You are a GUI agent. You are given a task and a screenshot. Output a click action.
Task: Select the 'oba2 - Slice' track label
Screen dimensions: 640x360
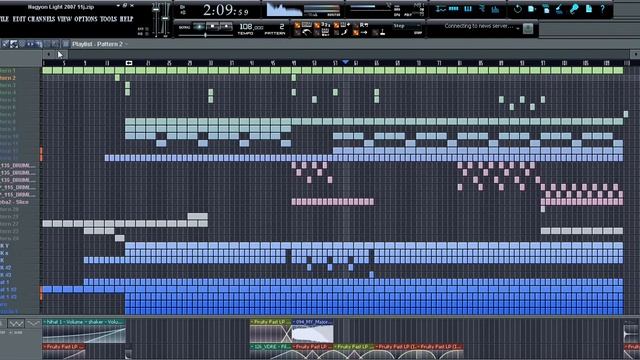tap(13, 202)
